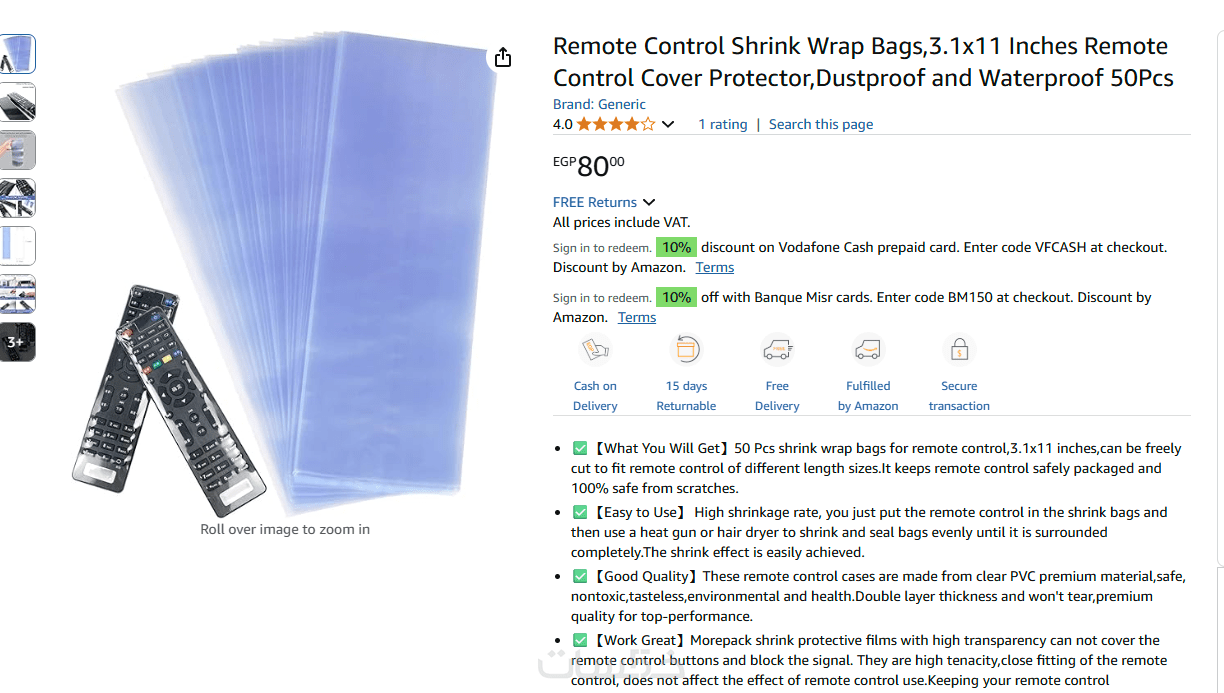The width and height of the screenshot is (1224, 693).
Task: Open the Brand: Generic link
Action: (x=599, y=104)
